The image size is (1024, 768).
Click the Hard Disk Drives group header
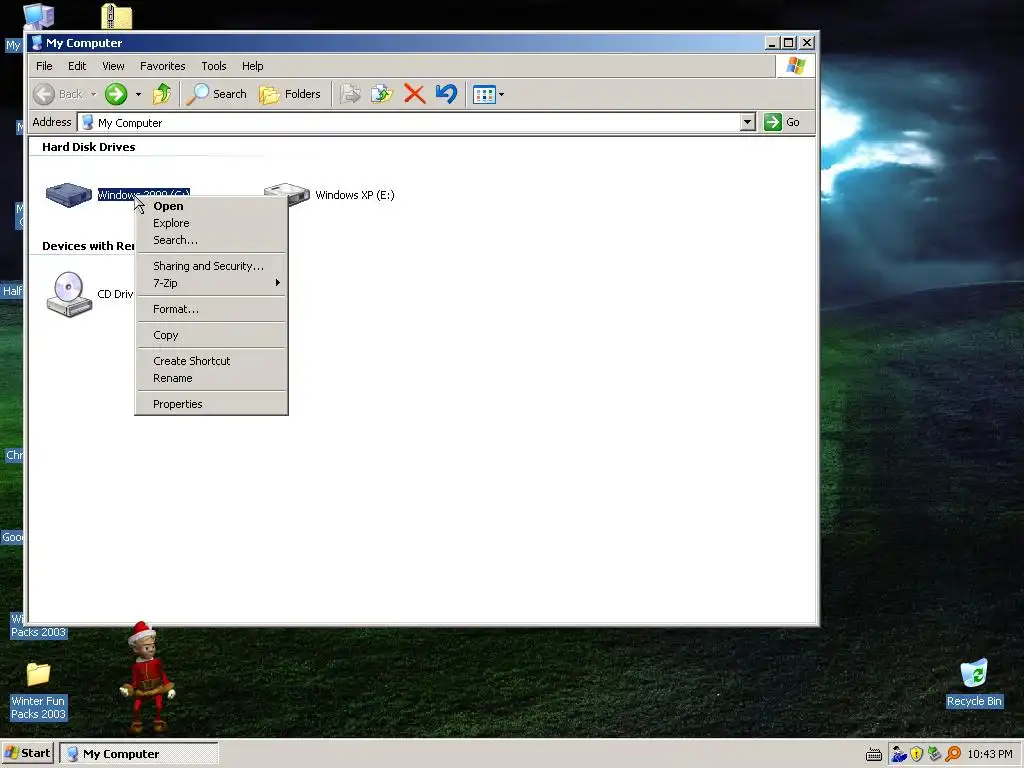89,147
